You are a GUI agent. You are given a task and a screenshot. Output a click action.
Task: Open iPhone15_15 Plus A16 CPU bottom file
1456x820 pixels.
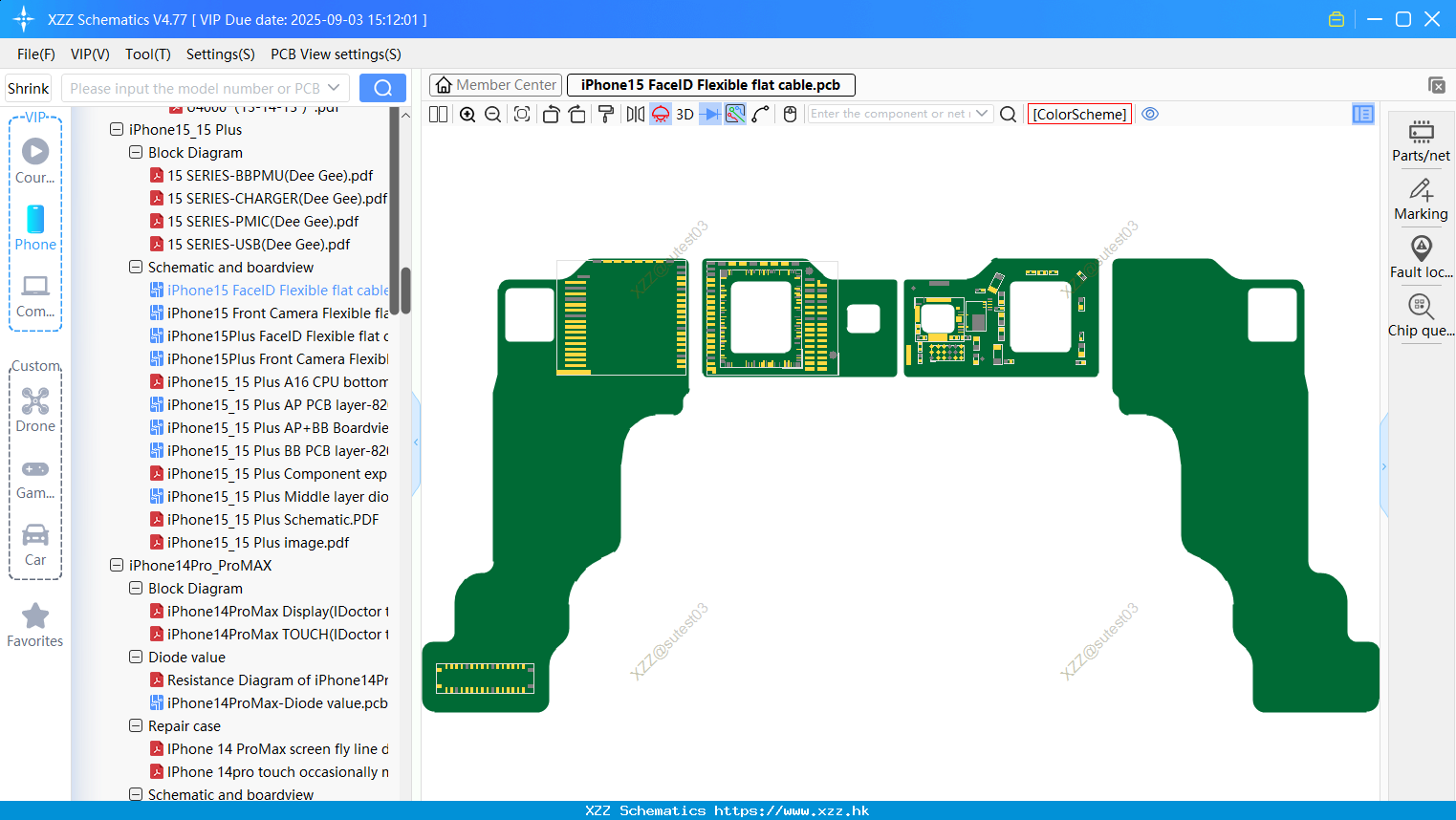click(x=269, y=381)
